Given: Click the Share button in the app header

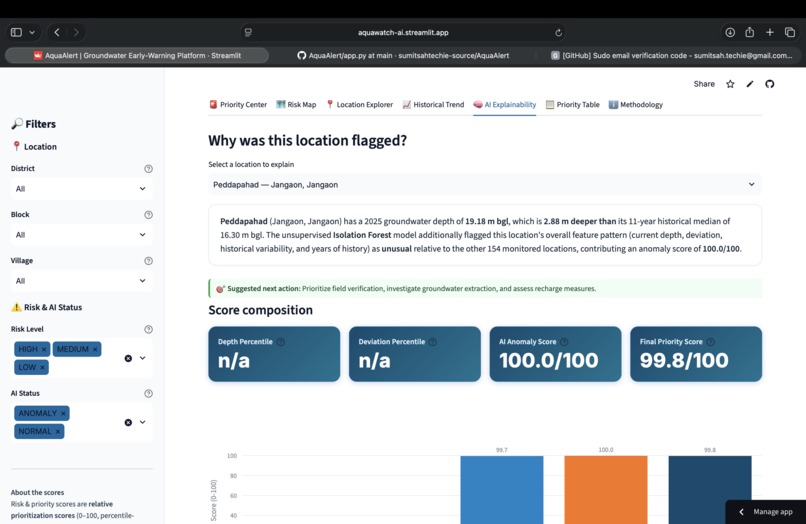Looking at the screenshot, I should coord(704,84).
